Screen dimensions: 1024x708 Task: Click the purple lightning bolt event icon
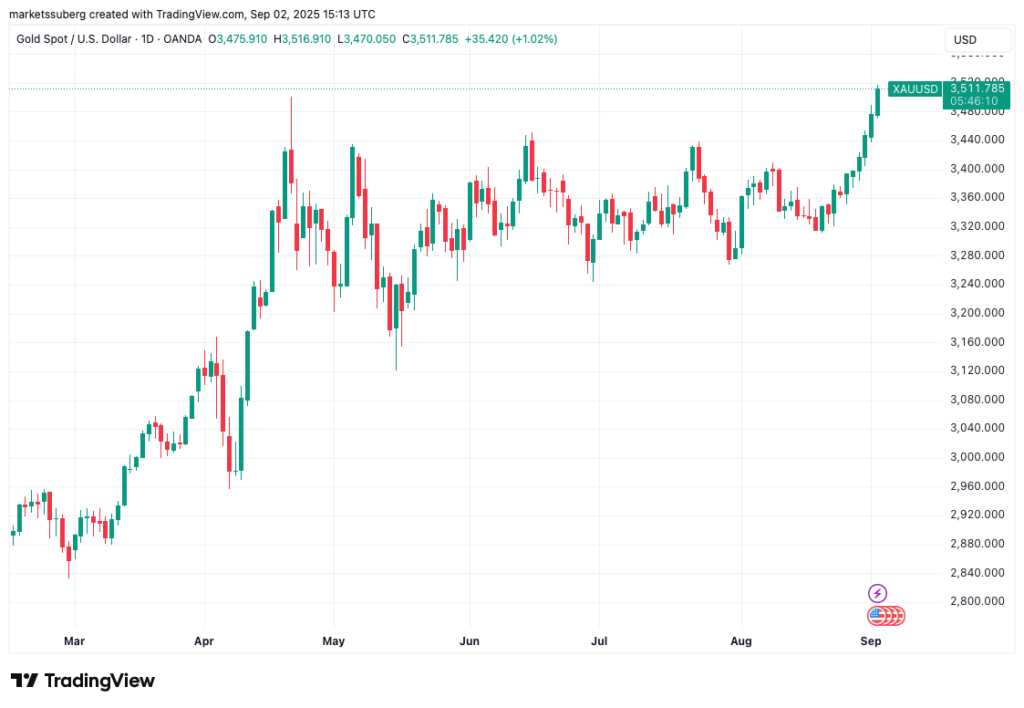click(x=877, y=593)
